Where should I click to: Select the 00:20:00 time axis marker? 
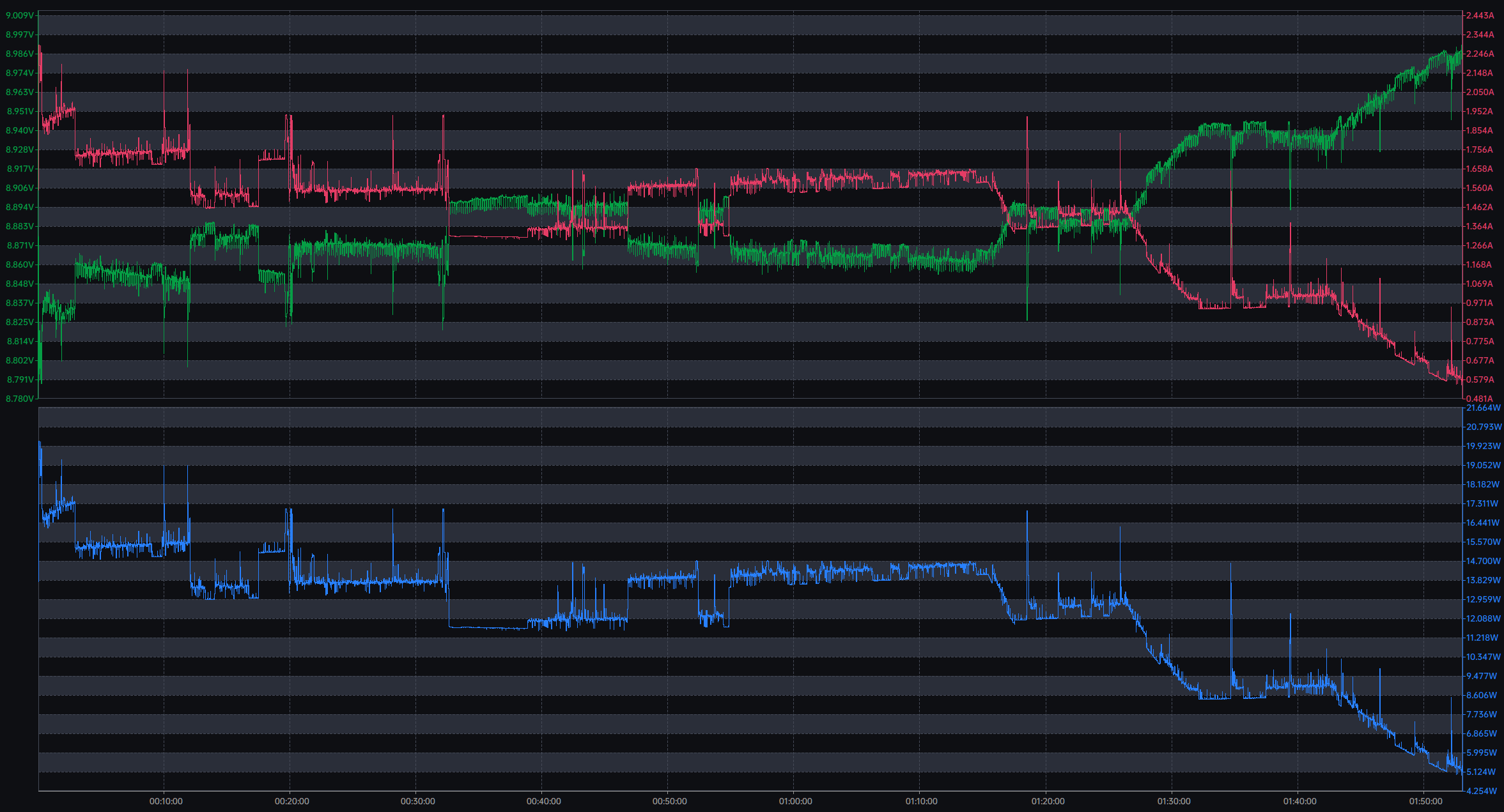click(x=291, y=801)
